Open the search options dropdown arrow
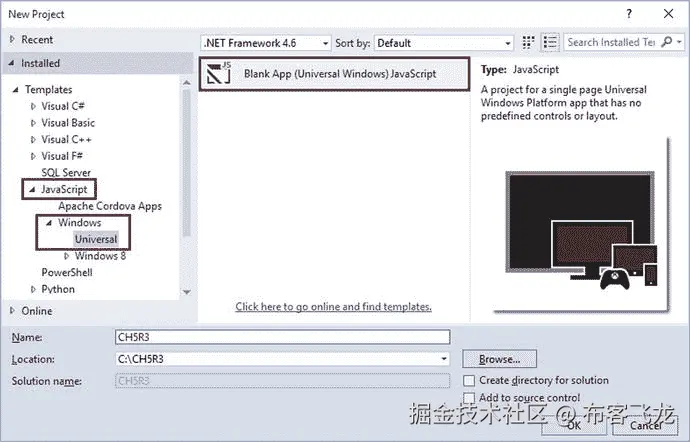 [679, 42]
